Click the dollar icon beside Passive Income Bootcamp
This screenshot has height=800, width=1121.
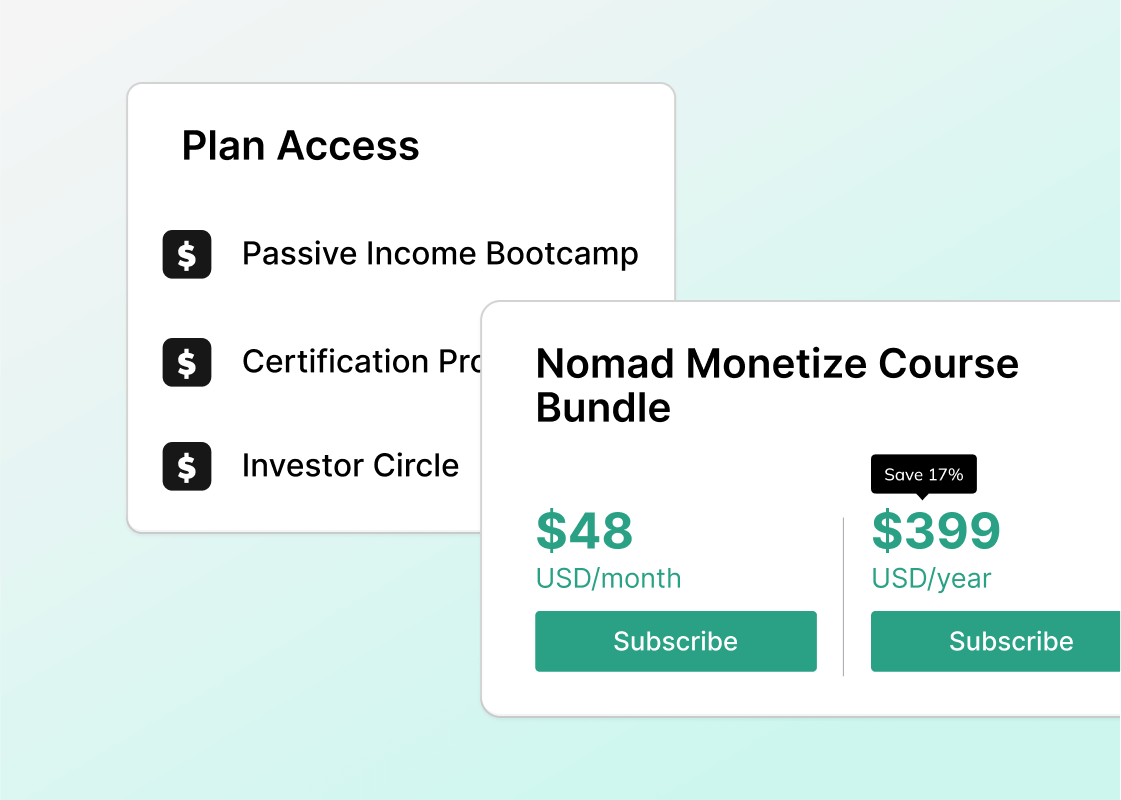pos(187,254)
